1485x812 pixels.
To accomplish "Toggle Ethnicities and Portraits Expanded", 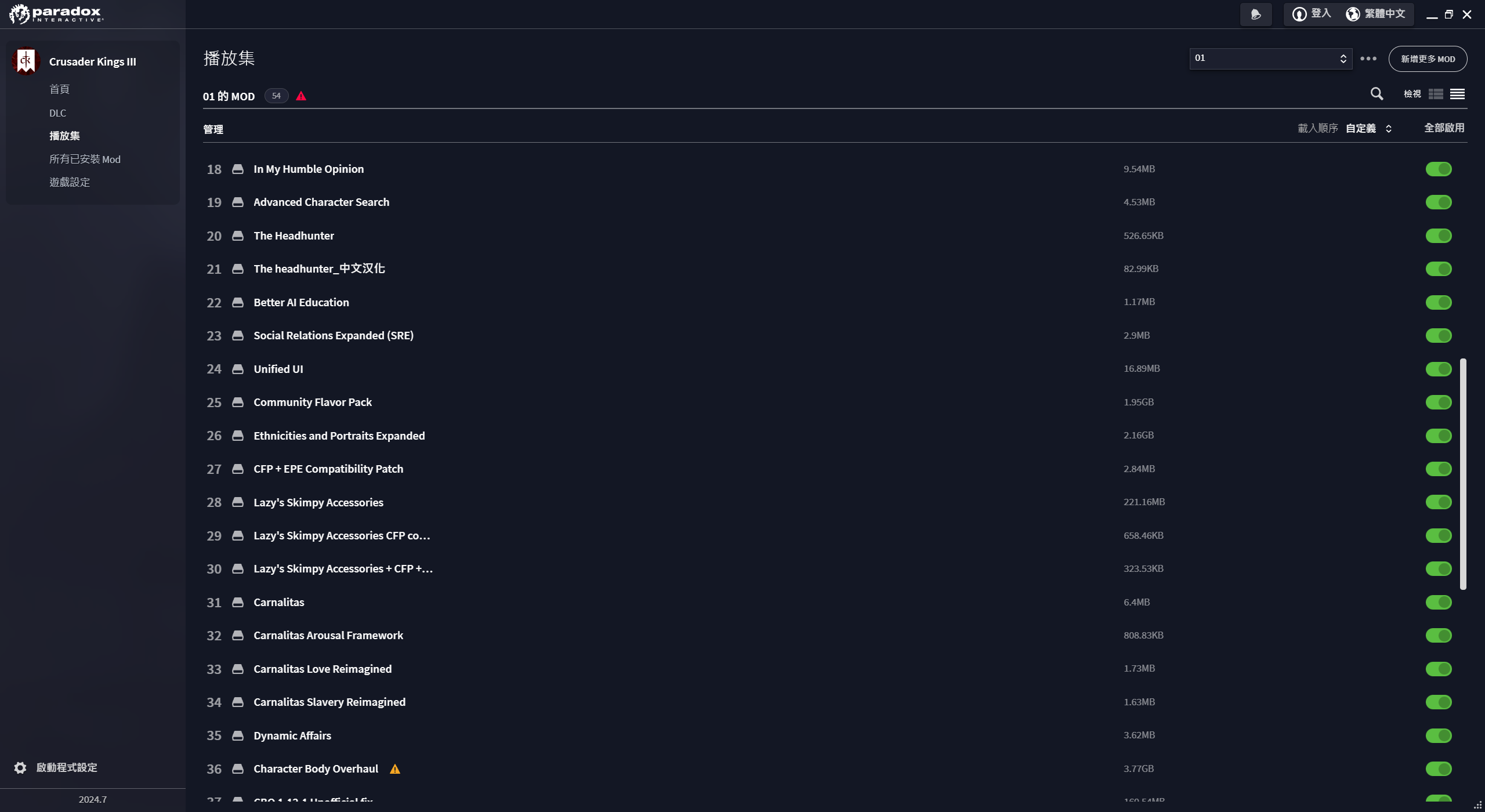I will click(1439, 436).
